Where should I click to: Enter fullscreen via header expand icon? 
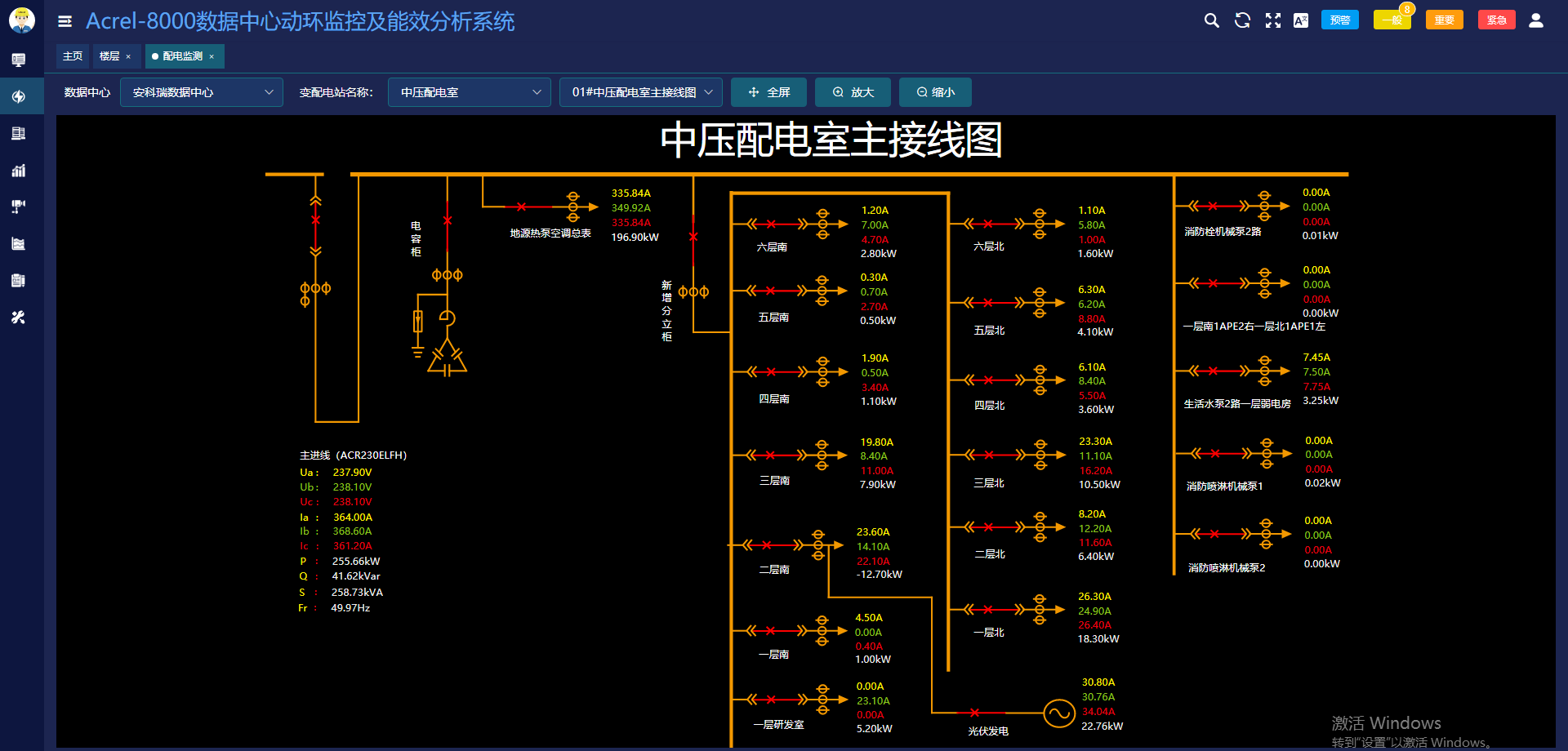click(1272, 20)
